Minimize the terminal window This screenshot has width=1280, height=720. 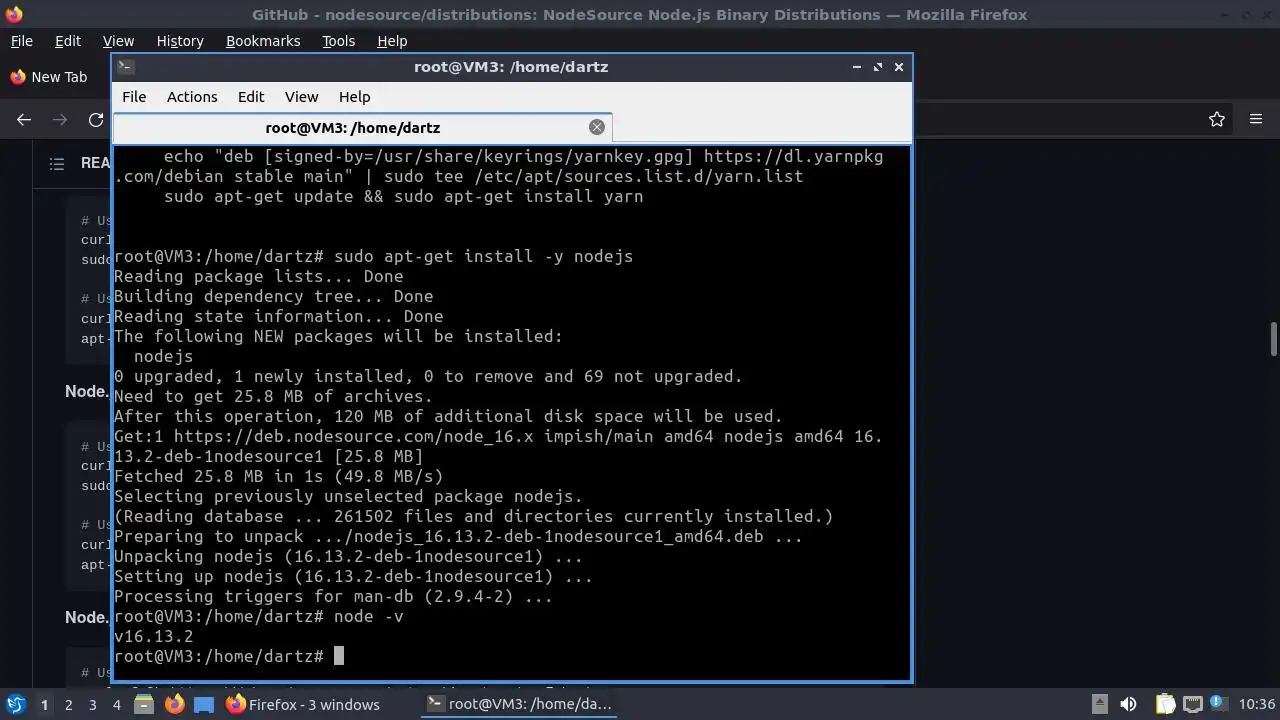coord(856,67)
